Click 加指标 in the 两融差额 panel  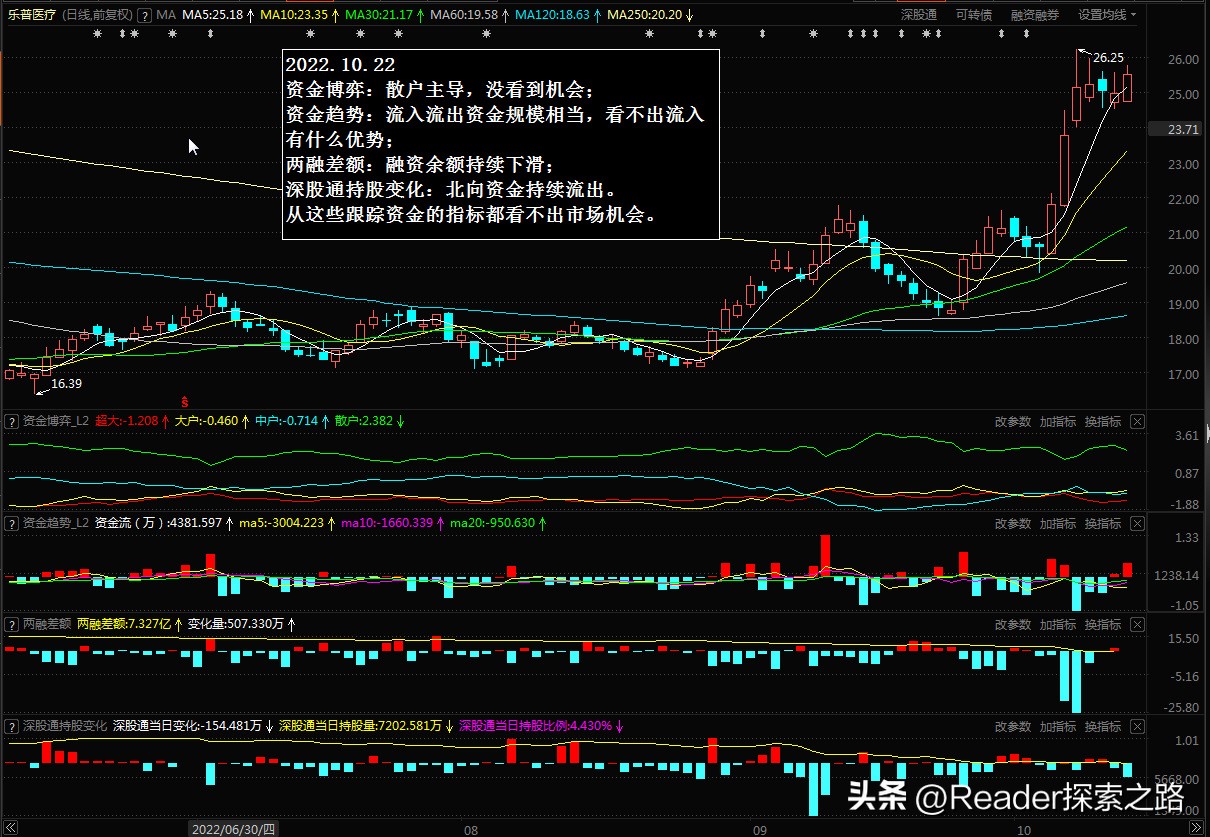1057,624
